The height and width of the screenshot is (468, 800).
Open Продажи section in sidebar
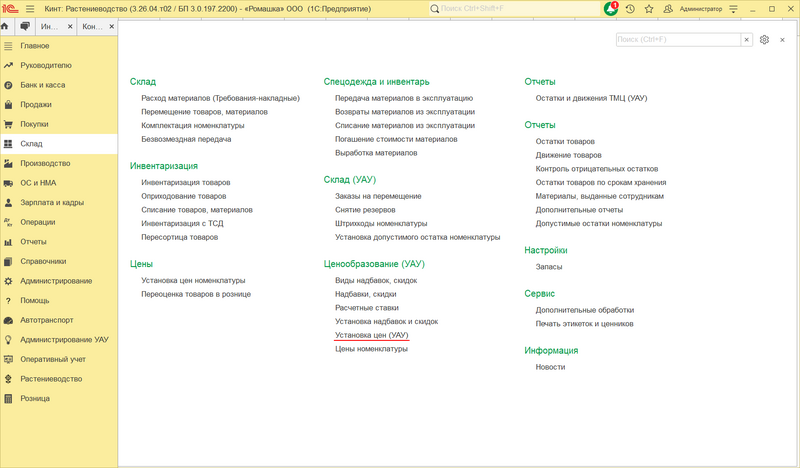(59, 105)
